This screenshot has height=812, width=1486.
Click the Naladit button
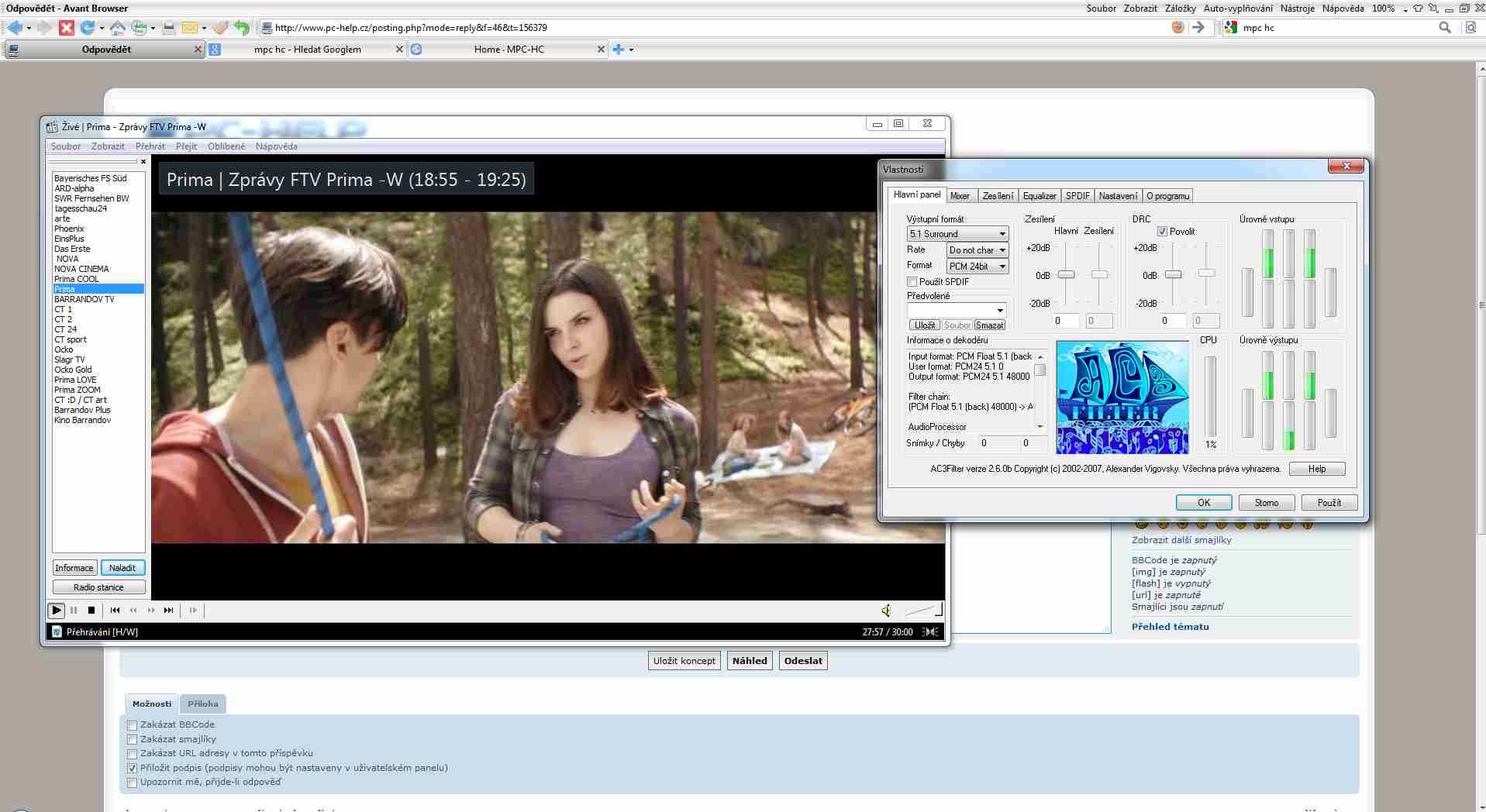(122, 568)
